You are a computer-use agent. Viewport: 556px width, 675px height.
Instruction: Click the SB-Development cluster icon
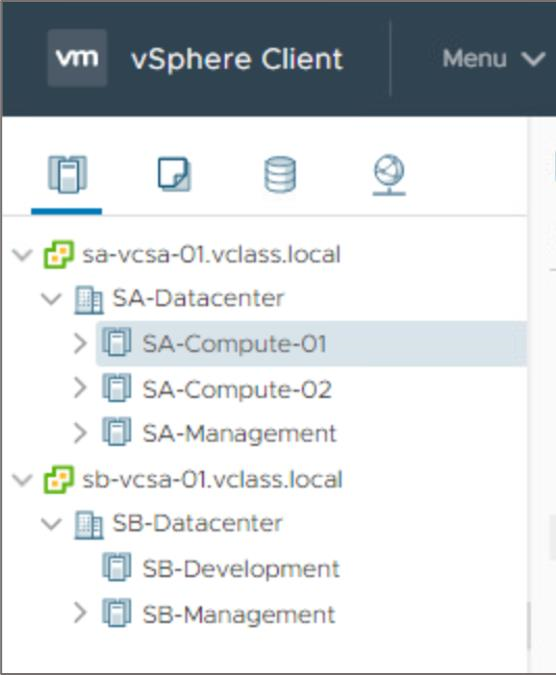[x=117, y=567]
